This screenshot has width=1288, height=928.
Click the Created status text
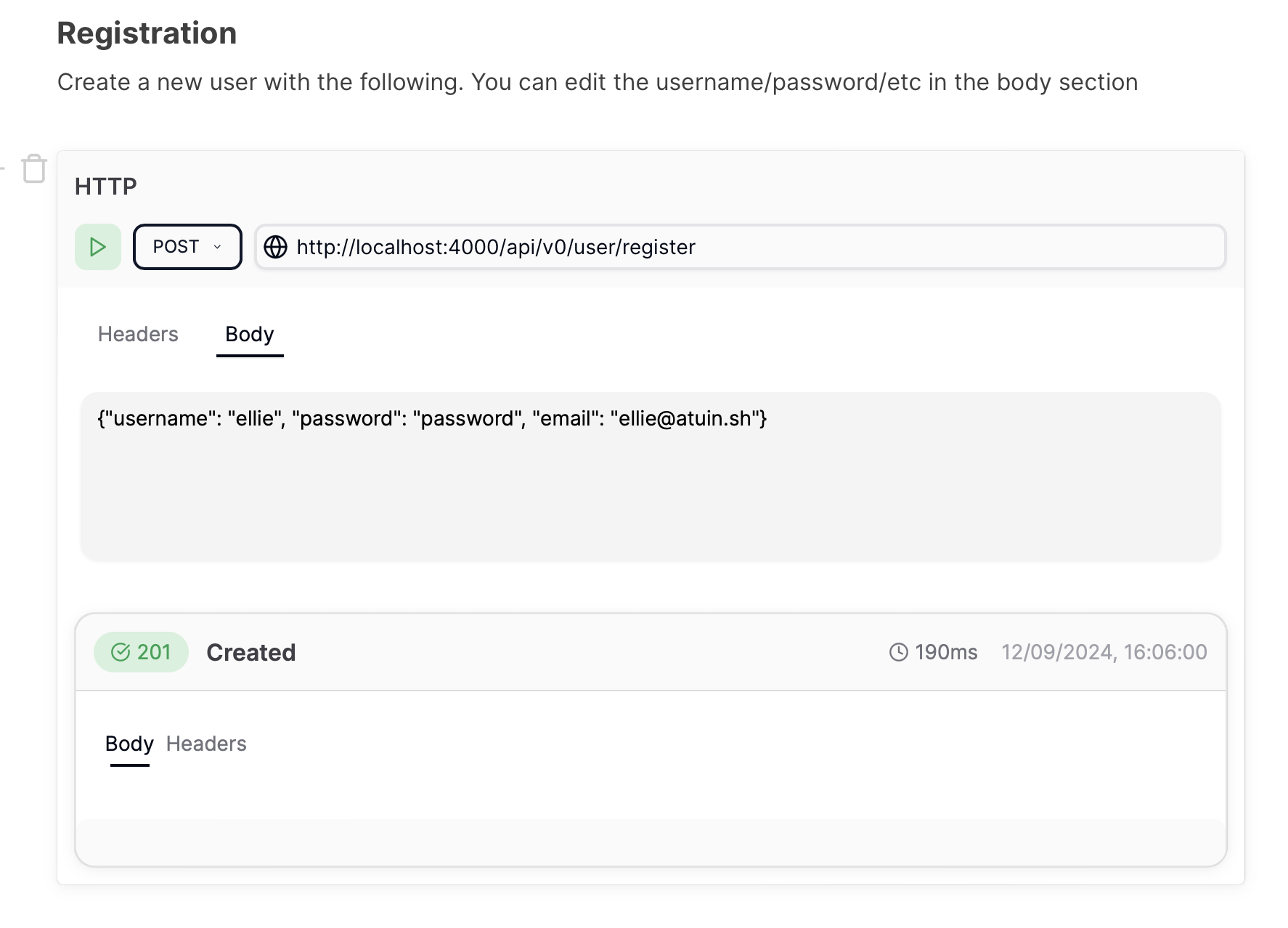(250, 652)
